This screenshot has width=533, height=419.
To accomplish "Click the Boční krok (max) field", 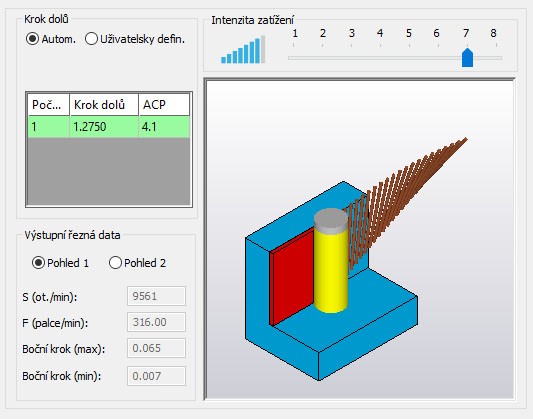I will pos(156,348).
